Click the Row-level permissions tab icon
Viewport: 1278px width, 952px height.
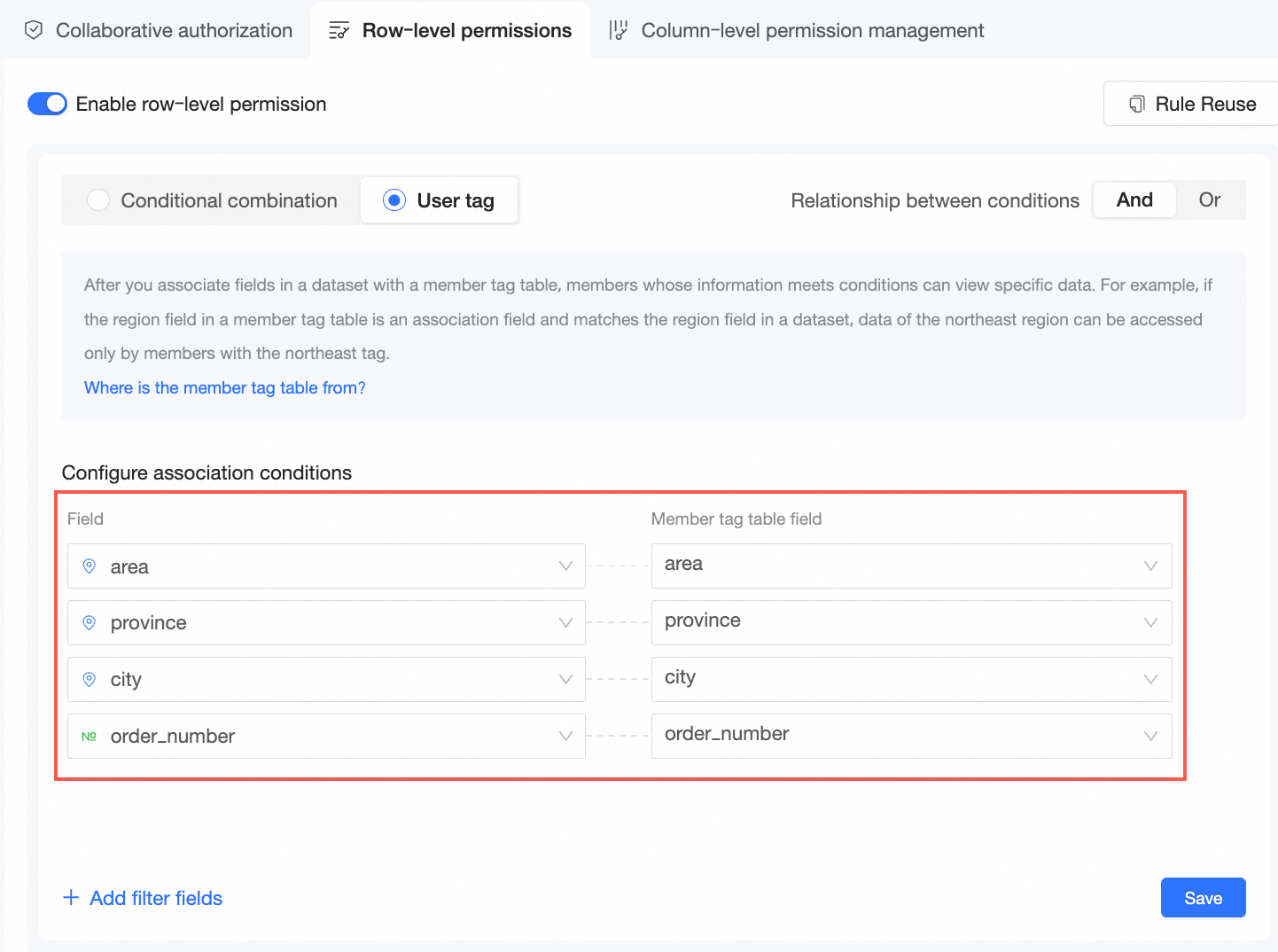tap(339, 31)
